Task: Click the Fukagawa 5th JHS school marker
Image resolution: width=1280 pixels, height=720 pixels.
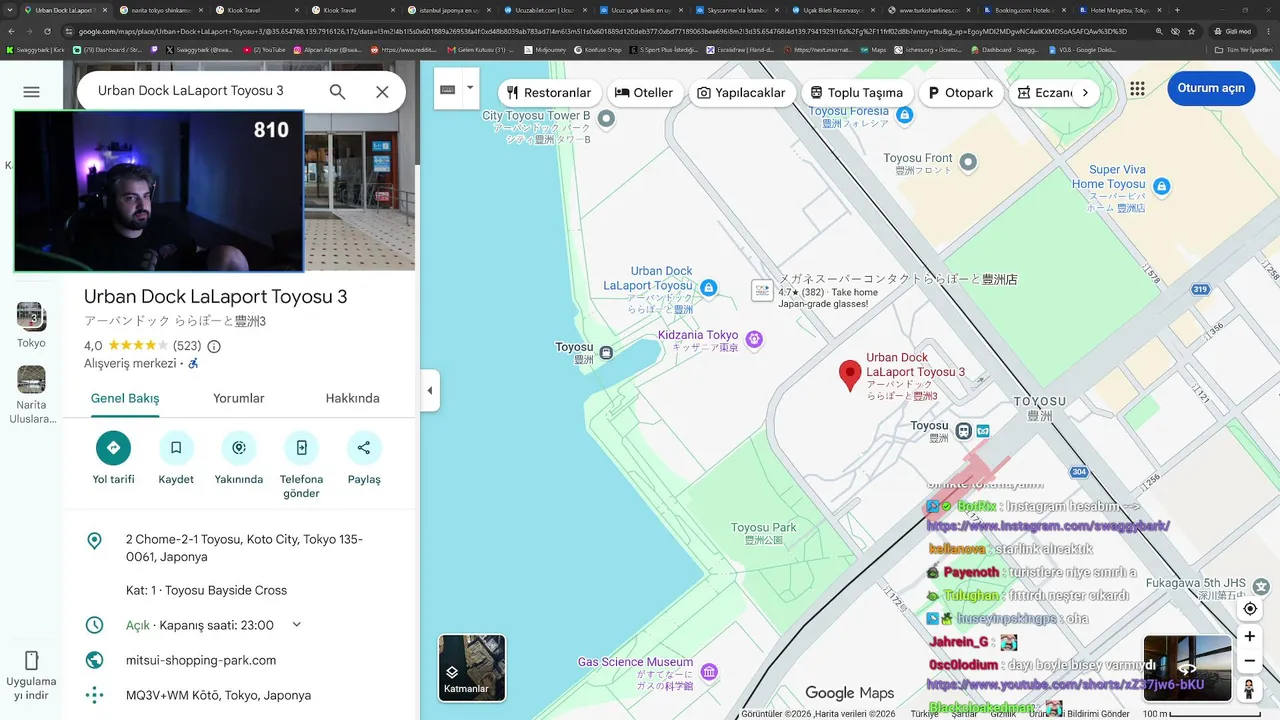Action: 1262,587
